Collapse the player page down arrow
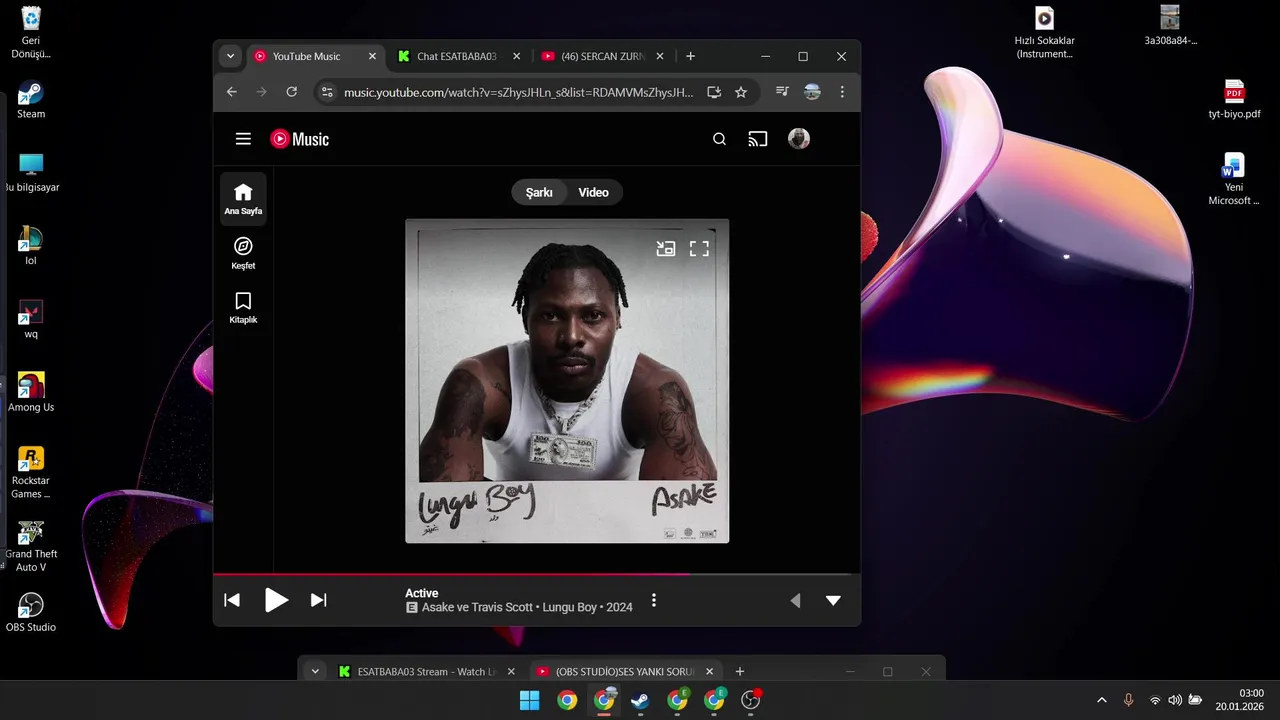This screenshot has width=1280, height=720. [x=833, y=601]
